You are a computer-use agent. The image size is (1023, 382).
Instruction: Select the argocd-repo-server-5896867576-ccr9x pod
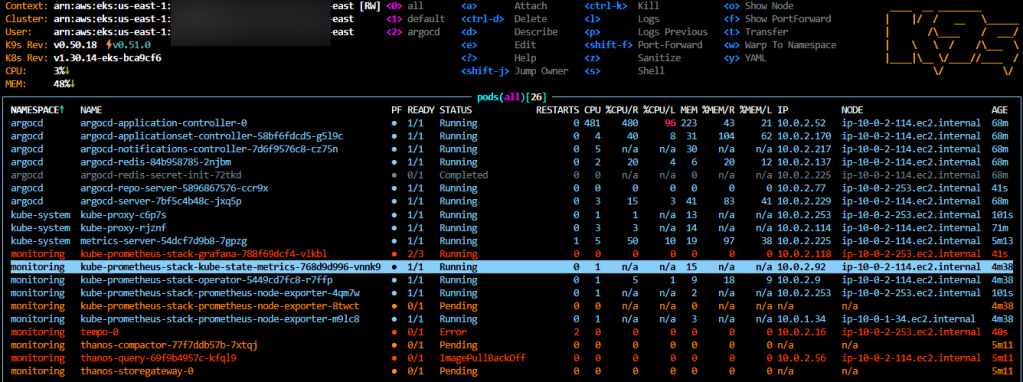[511, 188]
